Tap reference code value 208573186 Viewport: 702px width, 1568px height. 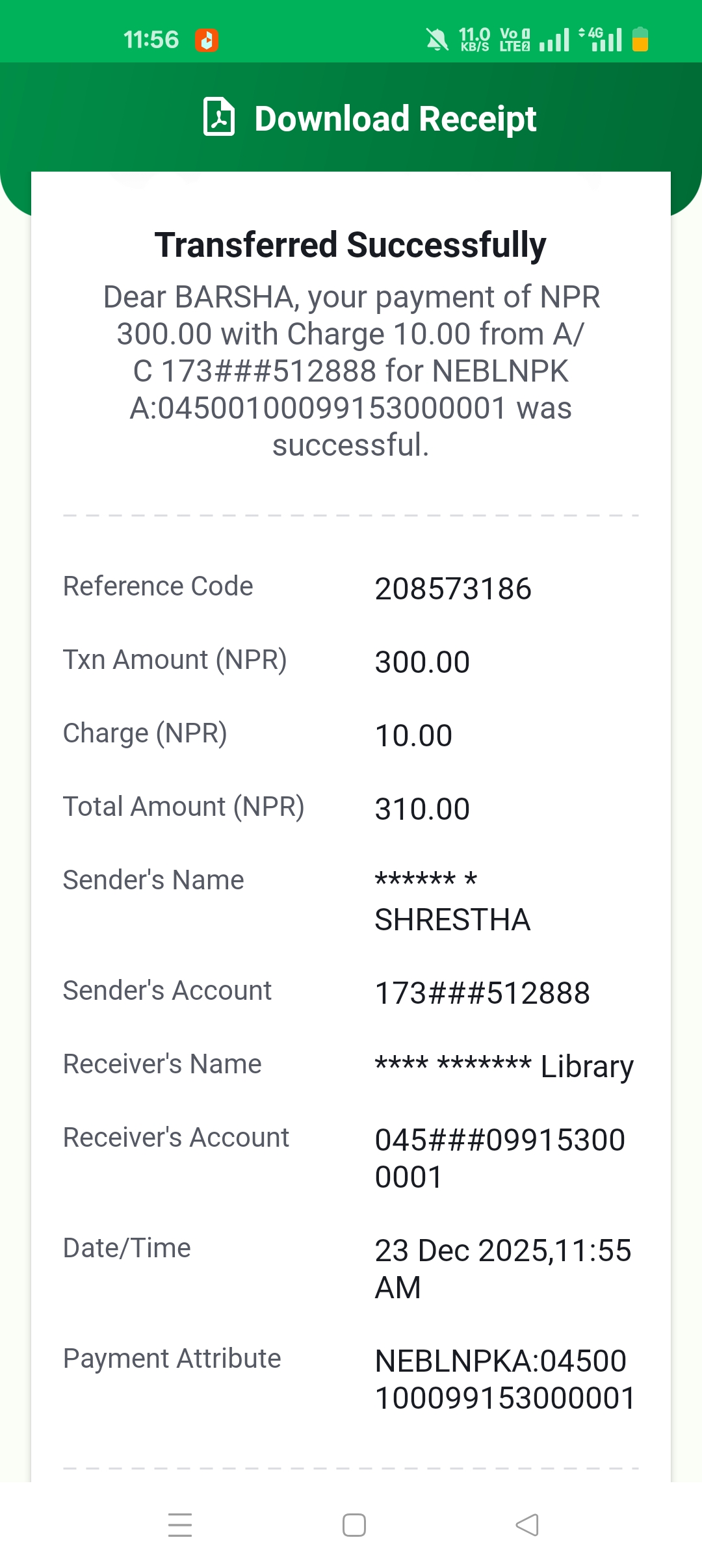point(453,589)
